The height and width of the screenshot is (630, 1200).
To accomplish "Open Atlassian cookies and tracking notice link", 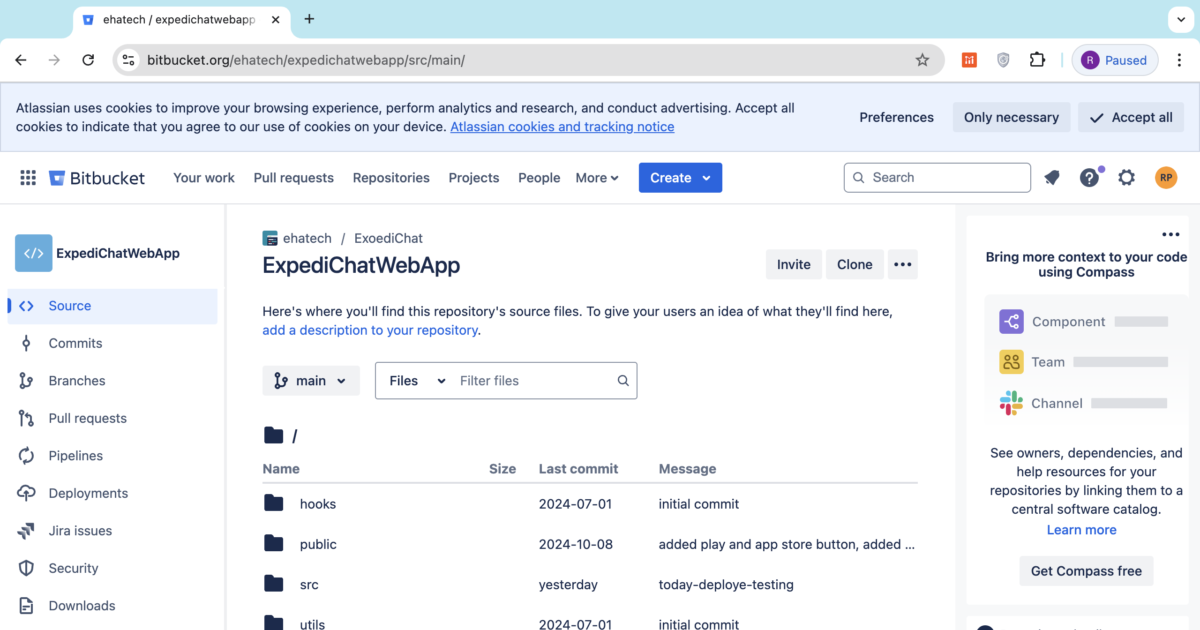I will (x=562, y=127).
